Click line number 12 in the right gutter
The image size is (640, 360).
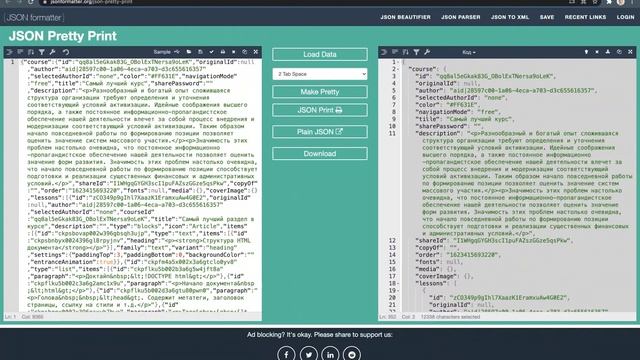[x=392, y=241]
